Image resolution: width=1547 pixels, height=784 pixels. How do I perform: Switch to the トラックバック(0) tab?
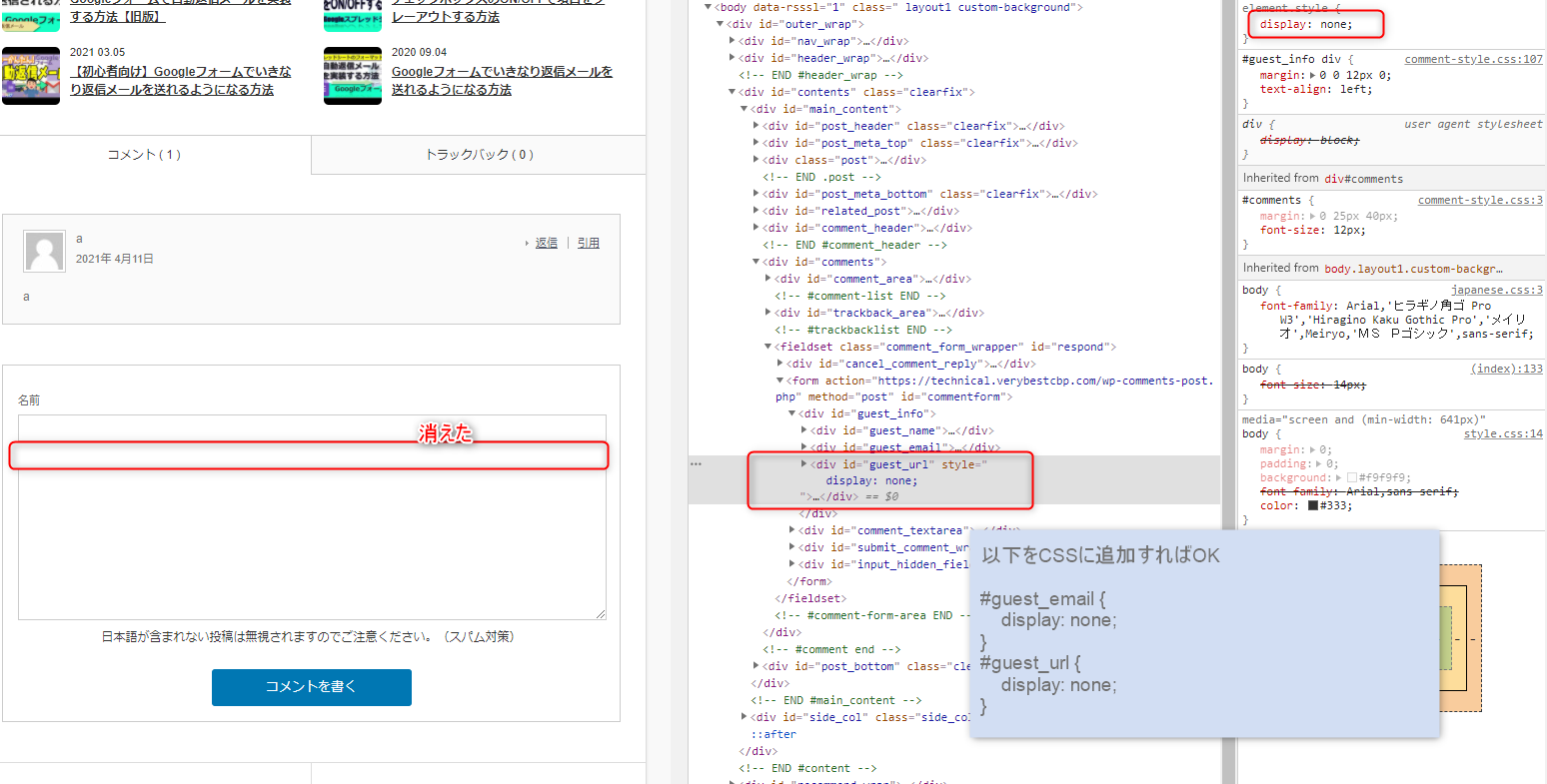click(x=479, y=155)
